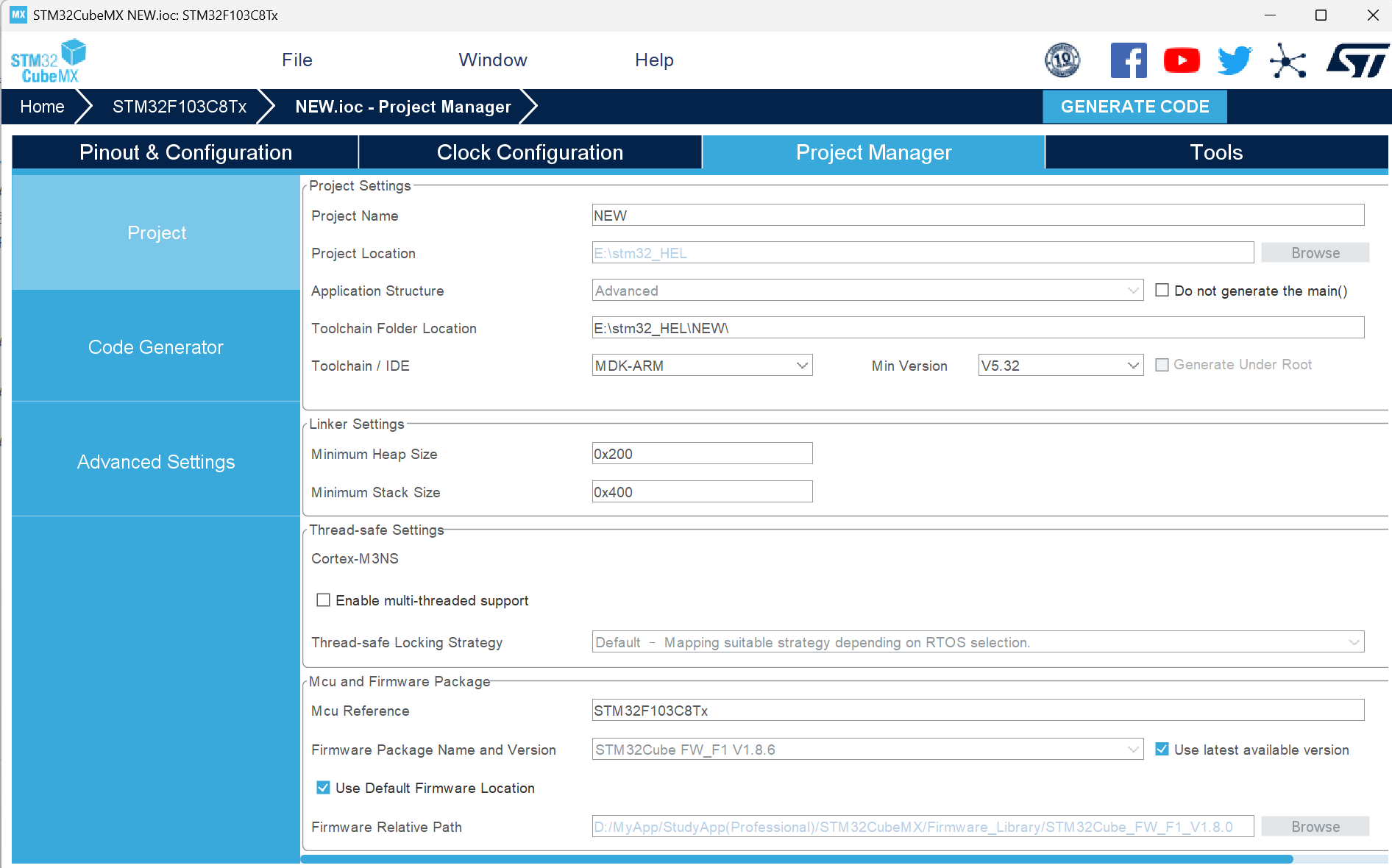The height and width of the screenshot is (868, 1392).
Task: Click the Minimum Heap Size field
Action: (702, 454)
